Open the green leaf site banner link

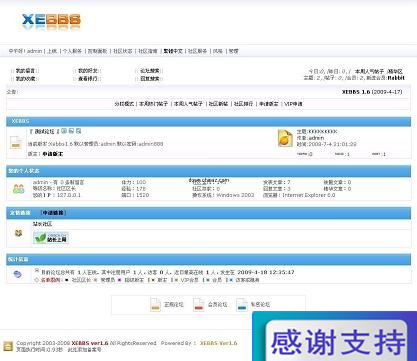[51, 238]
